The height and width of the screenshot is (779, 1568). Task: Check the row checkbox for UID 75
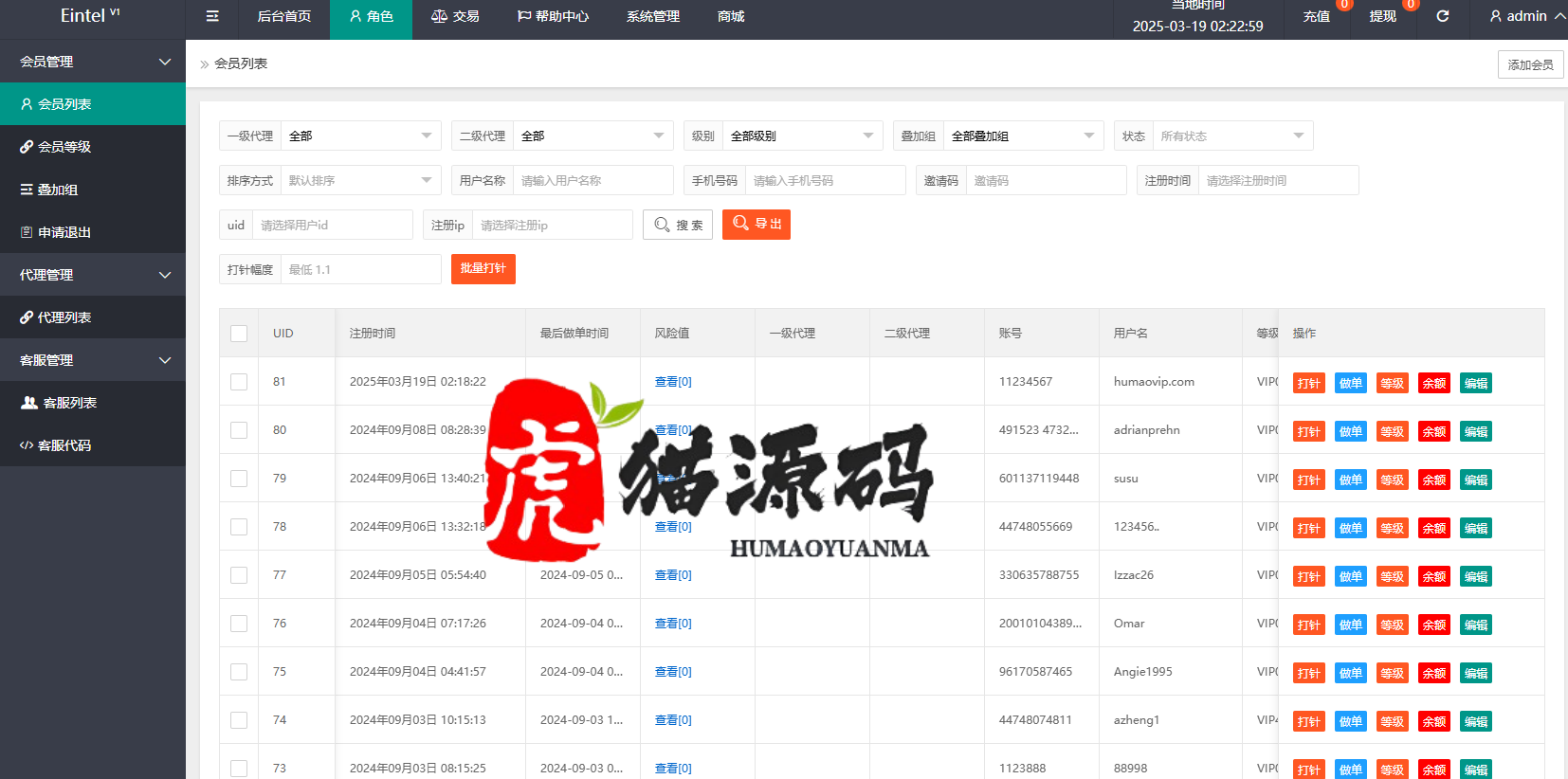pos(239,672)
